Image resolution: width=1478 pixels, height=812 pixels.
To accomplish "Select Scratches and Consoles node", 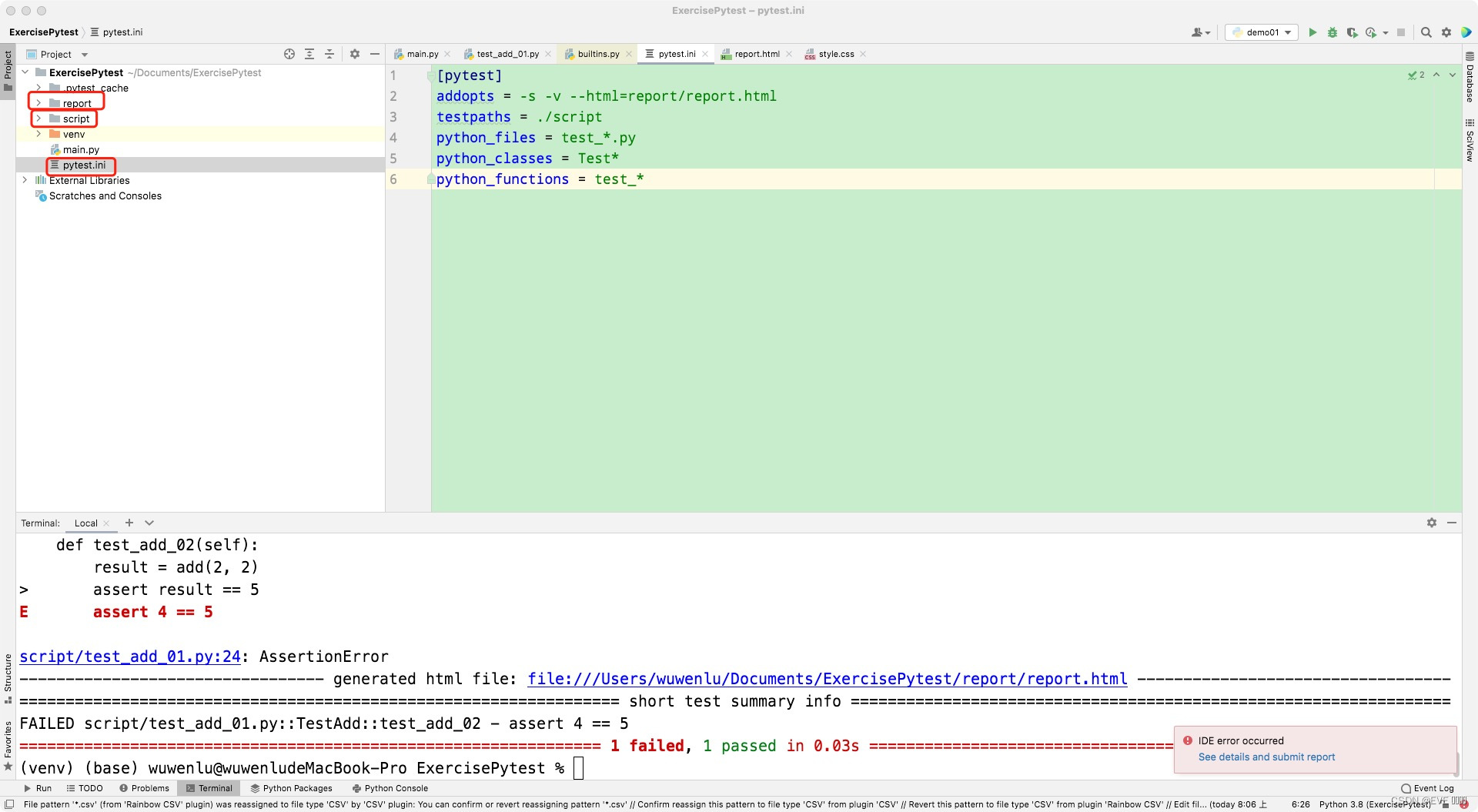I will pyautogui.click(x=105, y=195).
